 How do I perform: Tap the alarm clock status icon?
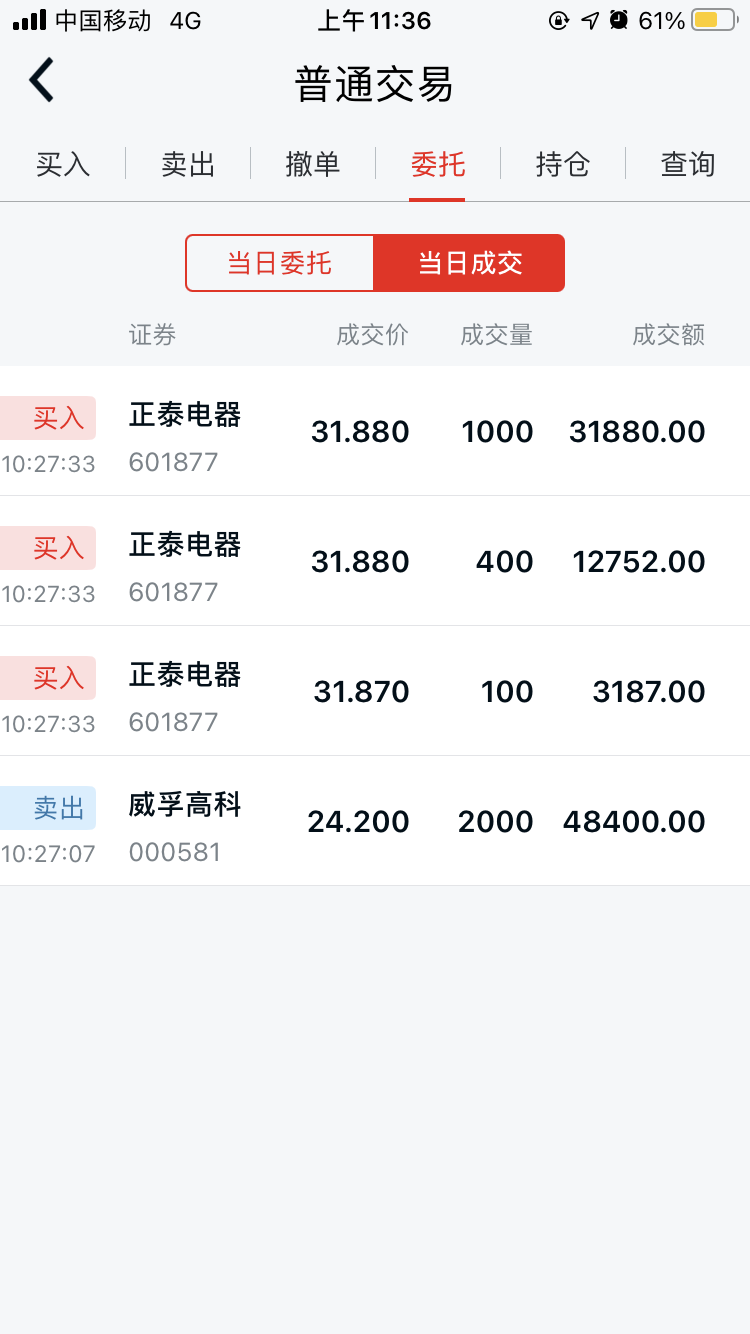619,20
